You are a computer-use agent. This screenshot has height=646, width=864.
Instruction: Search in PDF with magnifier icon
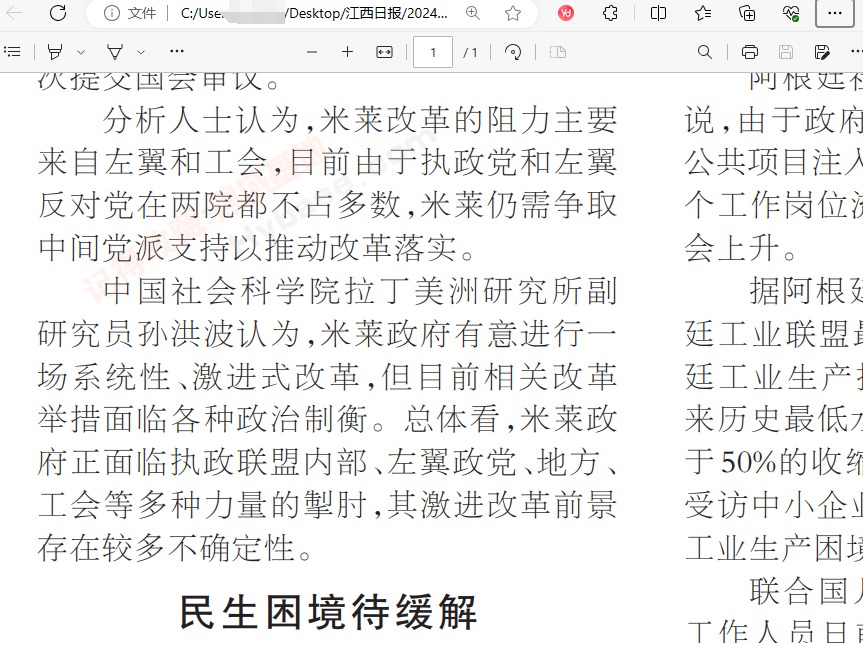pyautogui.click(x=704, y=52)
